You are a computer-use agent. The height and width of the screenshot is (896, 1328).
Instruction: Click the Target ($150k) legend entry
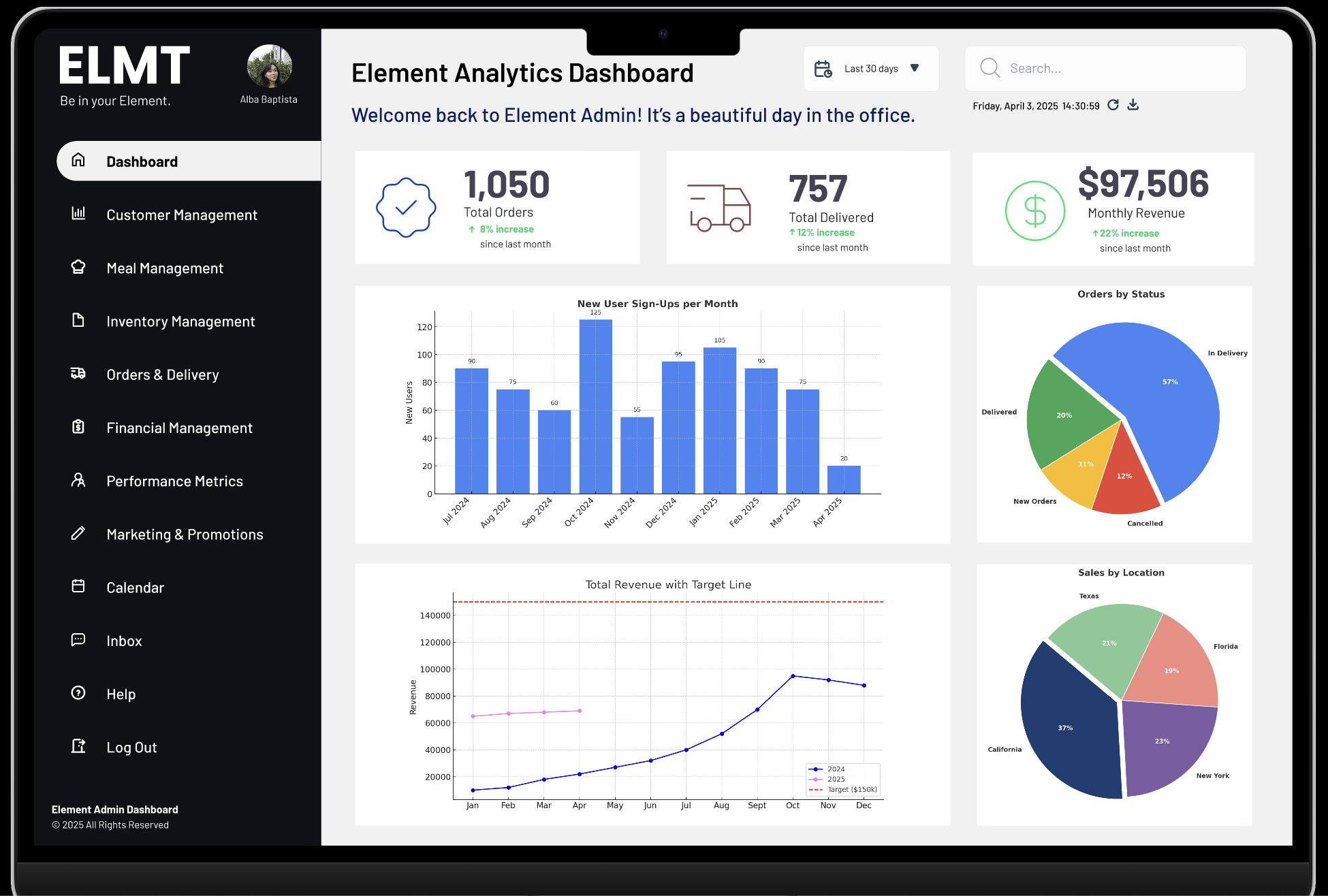click(843, 790)
